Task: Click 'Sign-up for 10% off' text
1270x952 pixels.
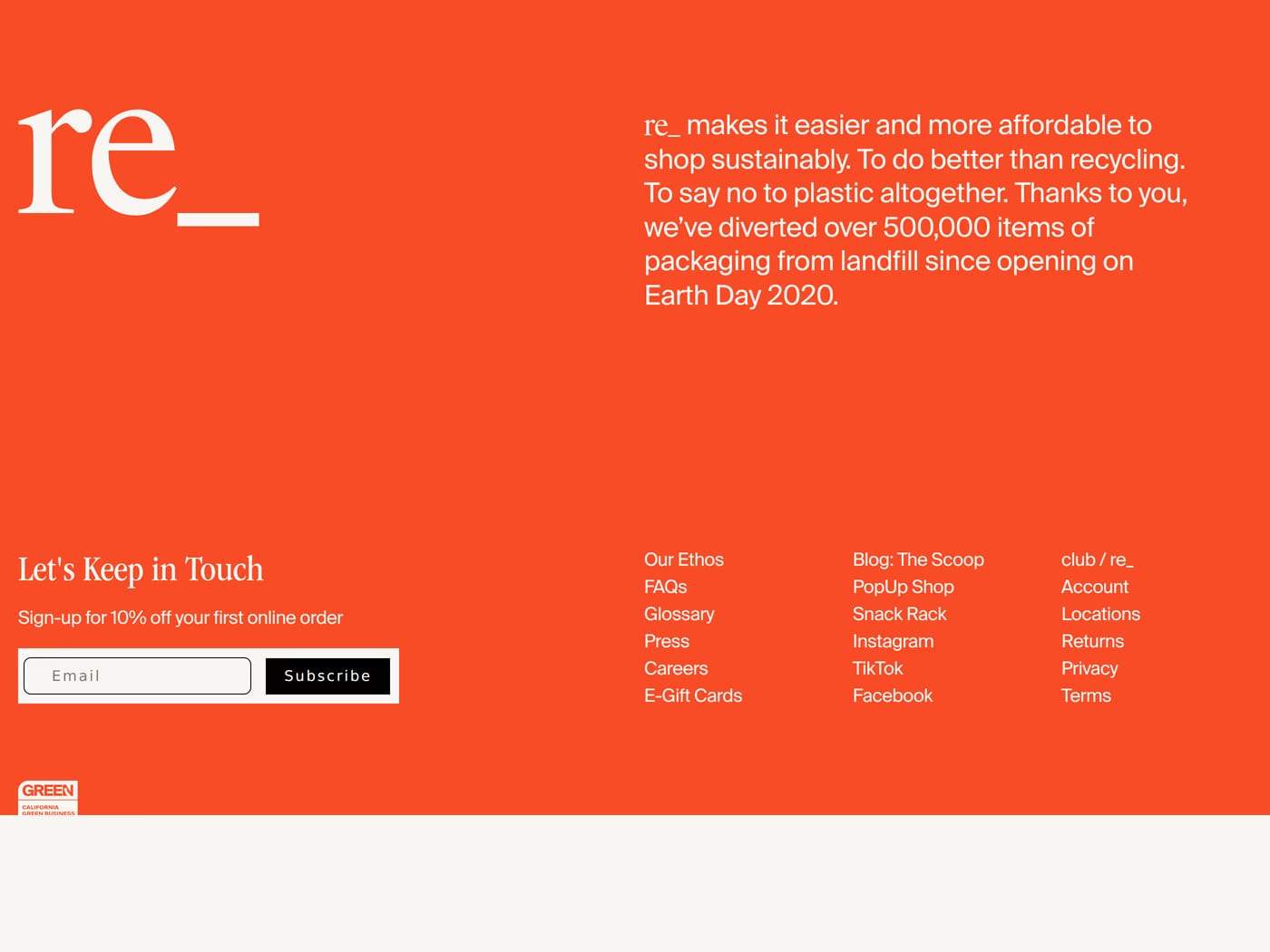Action: tap(181, 617)
